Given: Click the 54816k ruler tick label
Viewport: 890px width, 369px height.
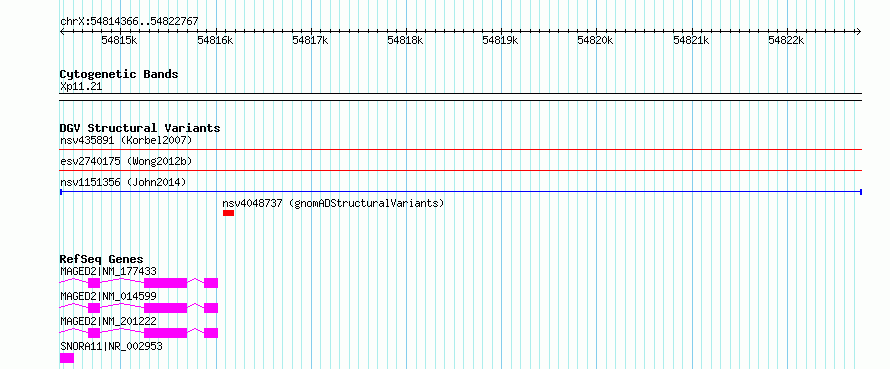Looking at the screenshot, I should [216, 40].
